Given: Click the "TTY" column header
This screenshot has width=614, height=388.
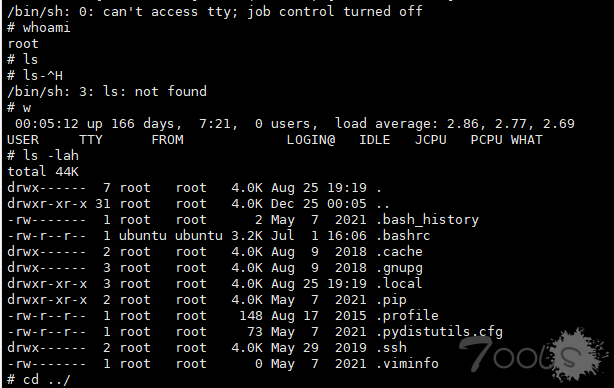Looking at the screenshot, I should tap(91, 140).
